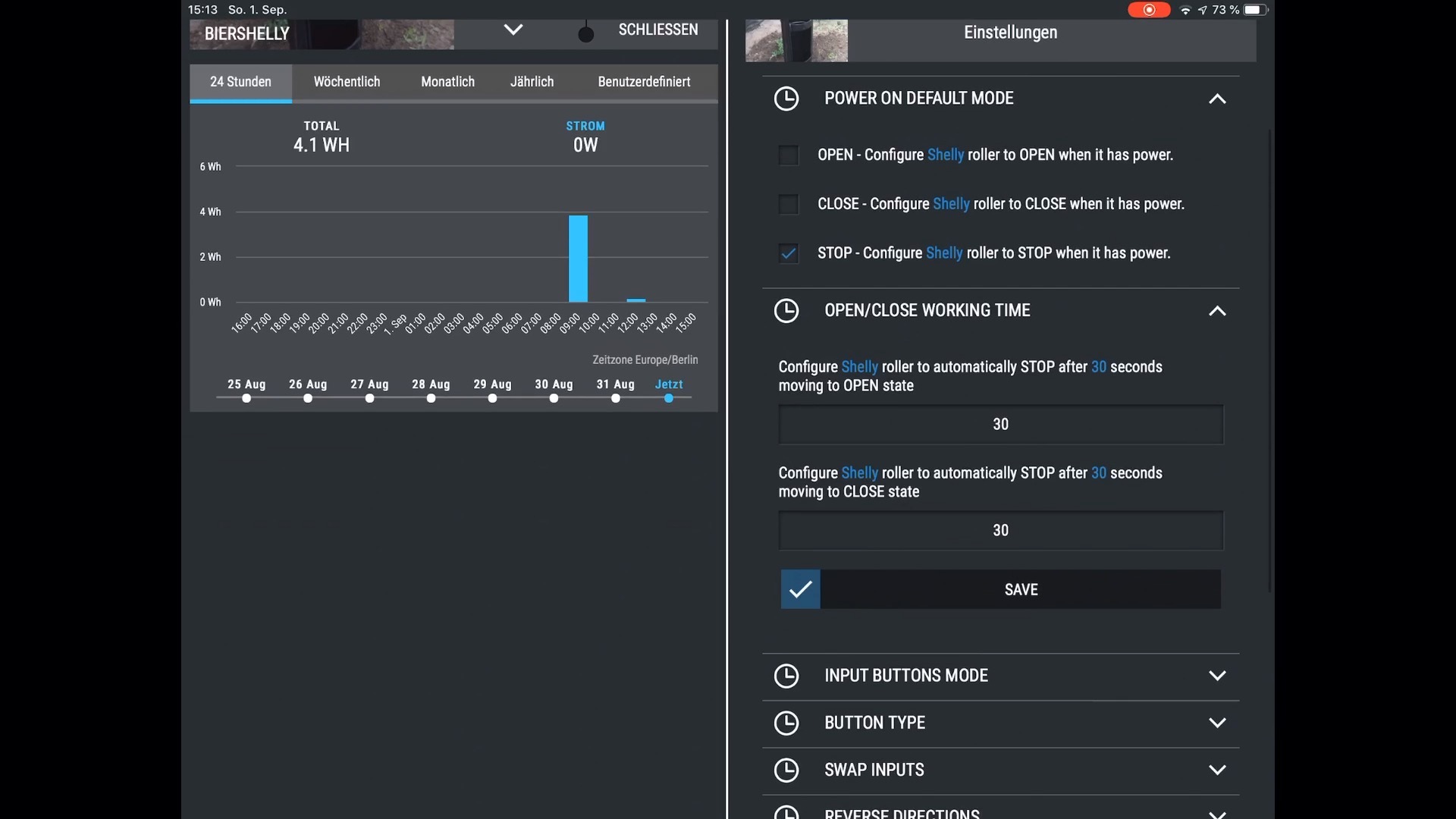Expand the Input Buttons Mode chevron
Image resolution: width=1456 pixels, height=819 pixels.
click(1217, 676)
